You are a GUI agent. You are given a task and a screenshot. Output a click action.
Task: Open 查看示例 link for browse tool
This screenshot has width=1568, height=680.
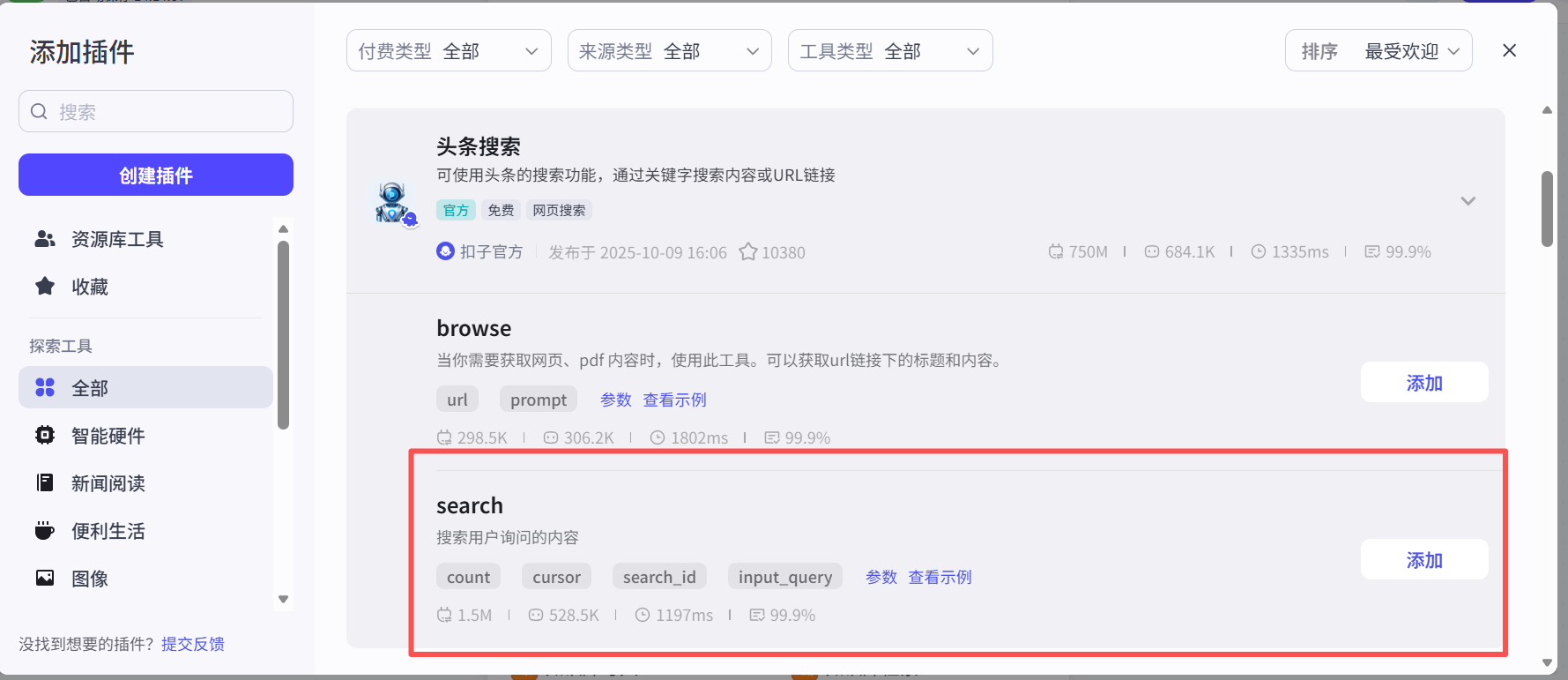(x=675, y=400)
